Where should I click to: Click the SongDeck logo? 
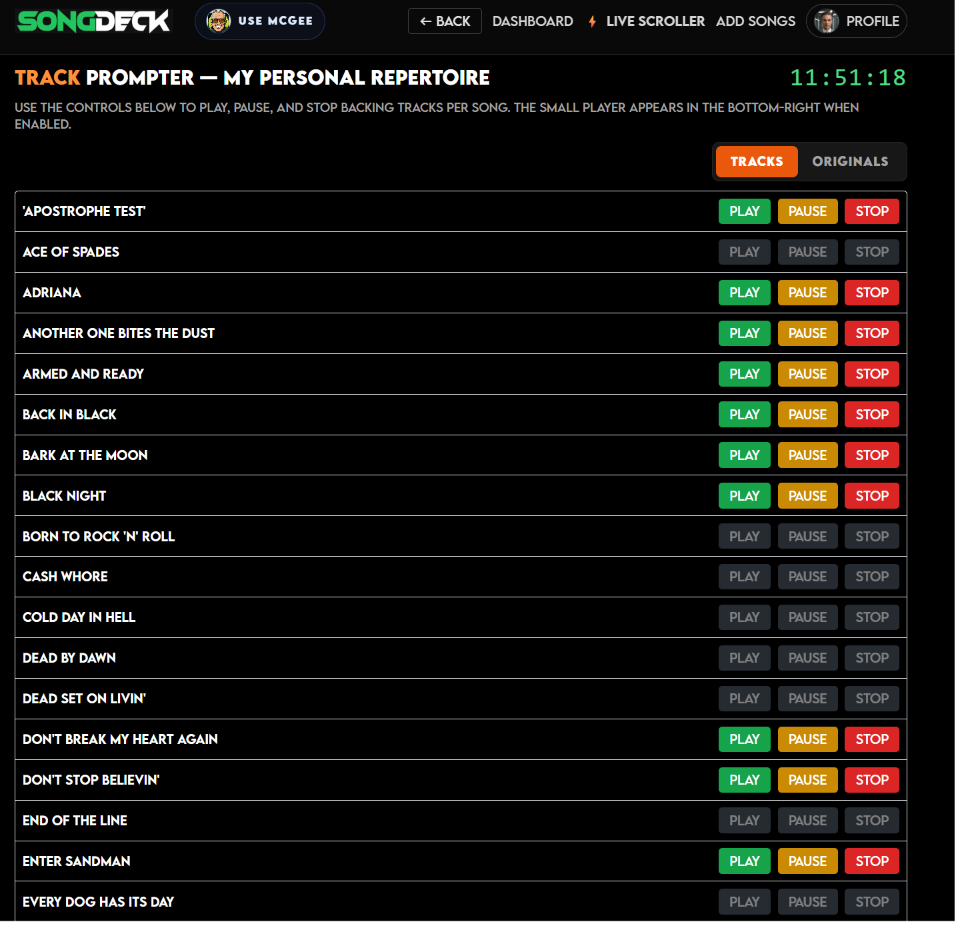(x=94, y=21)
